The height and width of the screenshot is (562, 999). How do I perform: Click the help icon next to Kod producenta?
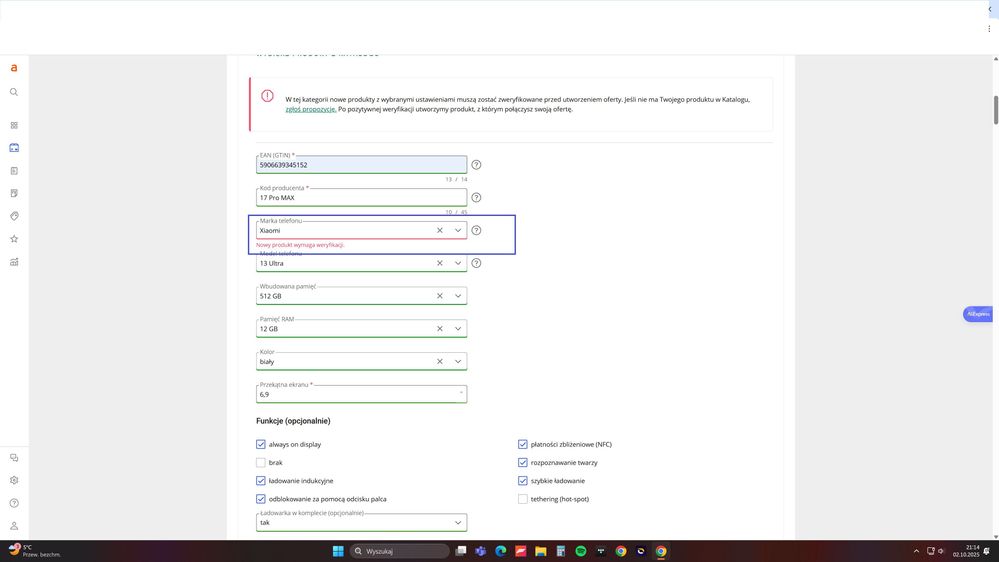tap(476, 198)
